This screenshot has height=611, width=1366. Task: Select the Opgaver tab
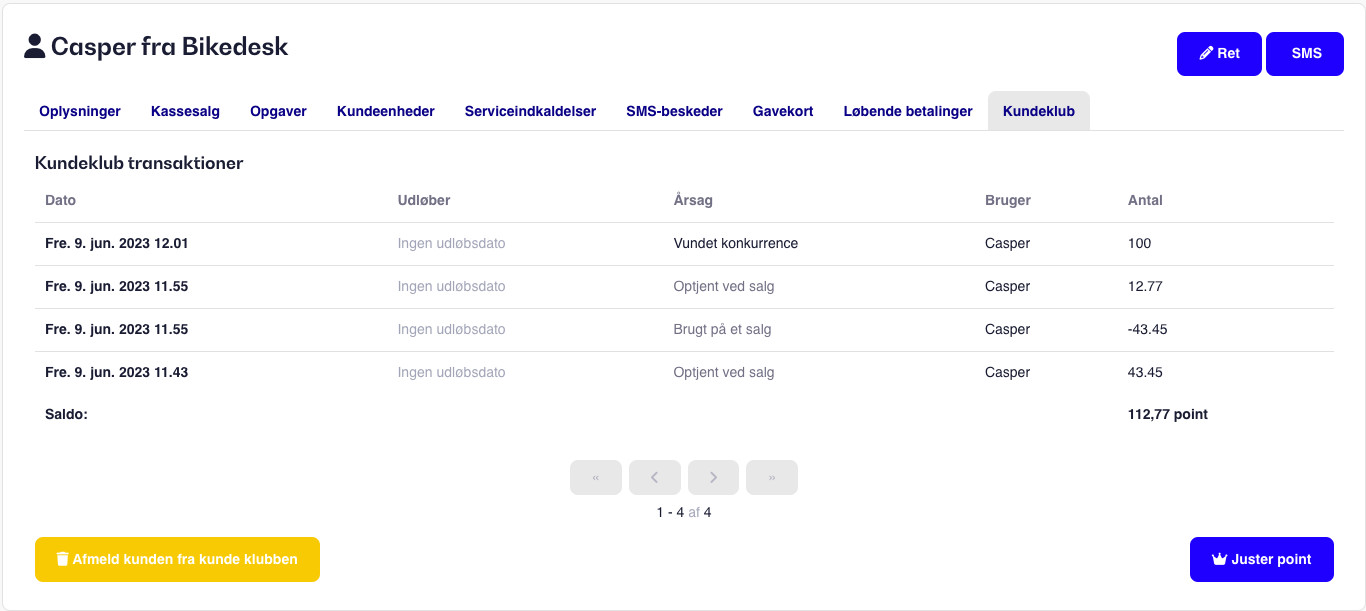(278, 111)
